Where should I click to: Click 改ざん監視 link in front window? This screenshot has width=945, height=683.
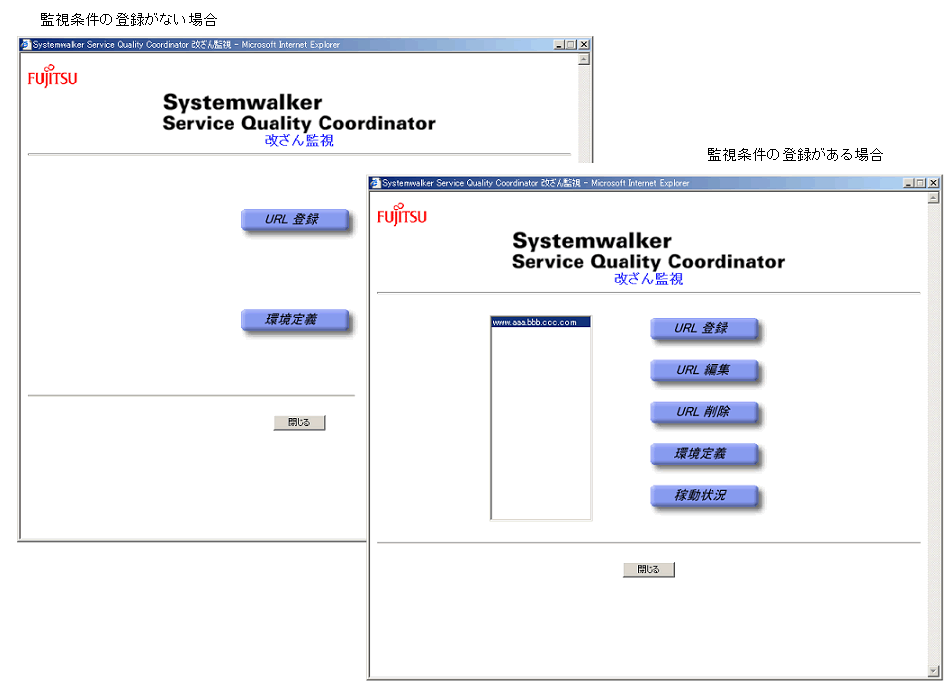tap(648, 279)
